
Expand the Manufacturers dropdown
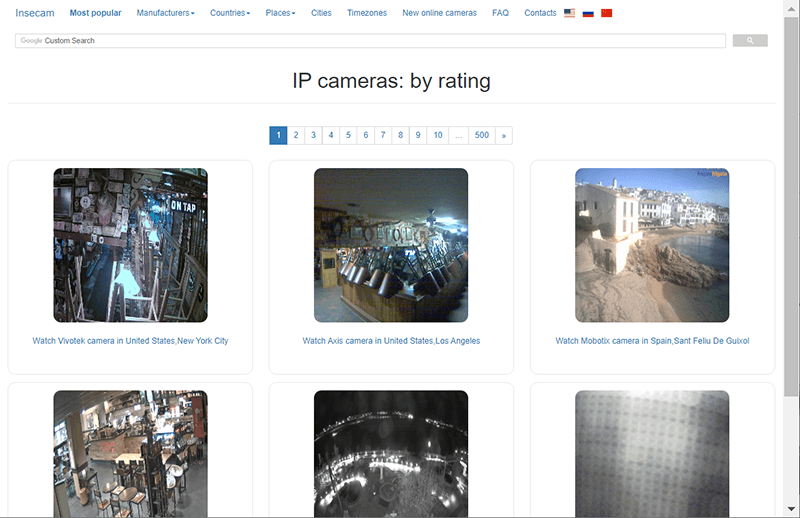pyautogui.click(x=165, y=13)
